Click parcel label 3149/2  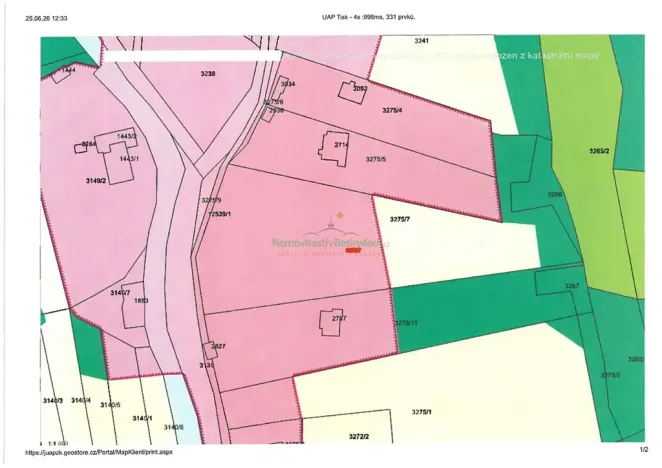coord(96,180)
